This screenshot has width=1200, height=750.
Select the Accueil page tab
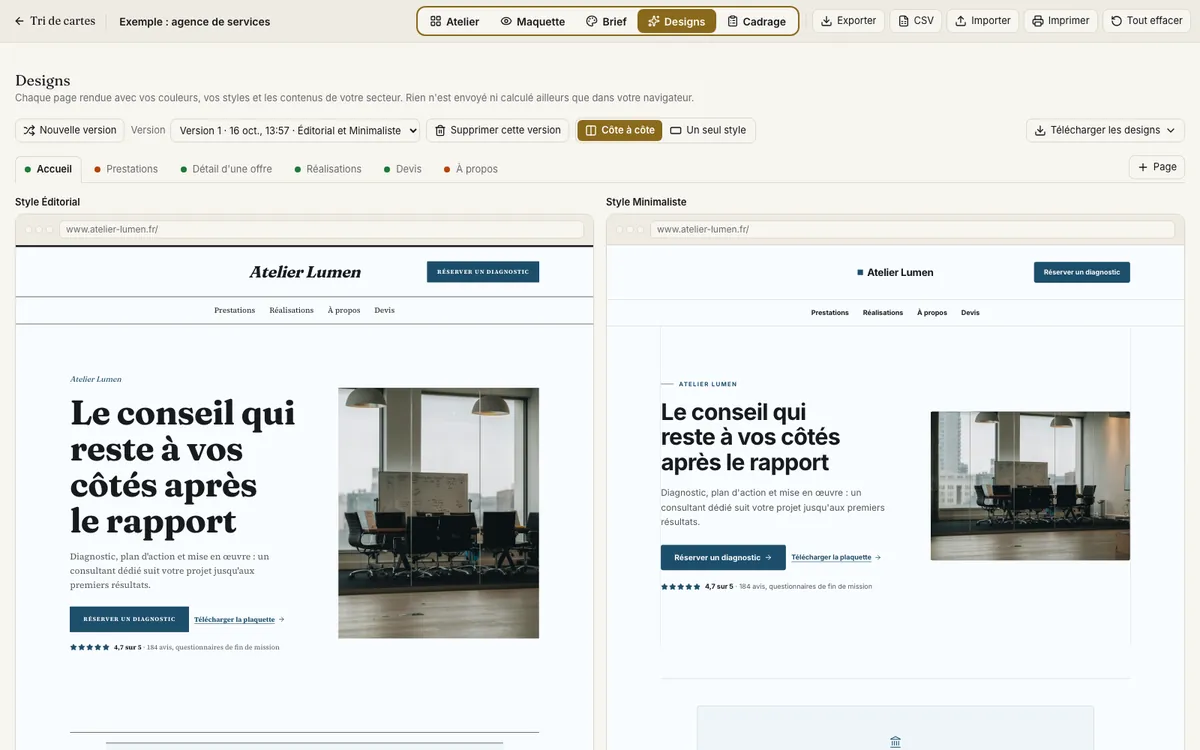click(x=48, y=169)
